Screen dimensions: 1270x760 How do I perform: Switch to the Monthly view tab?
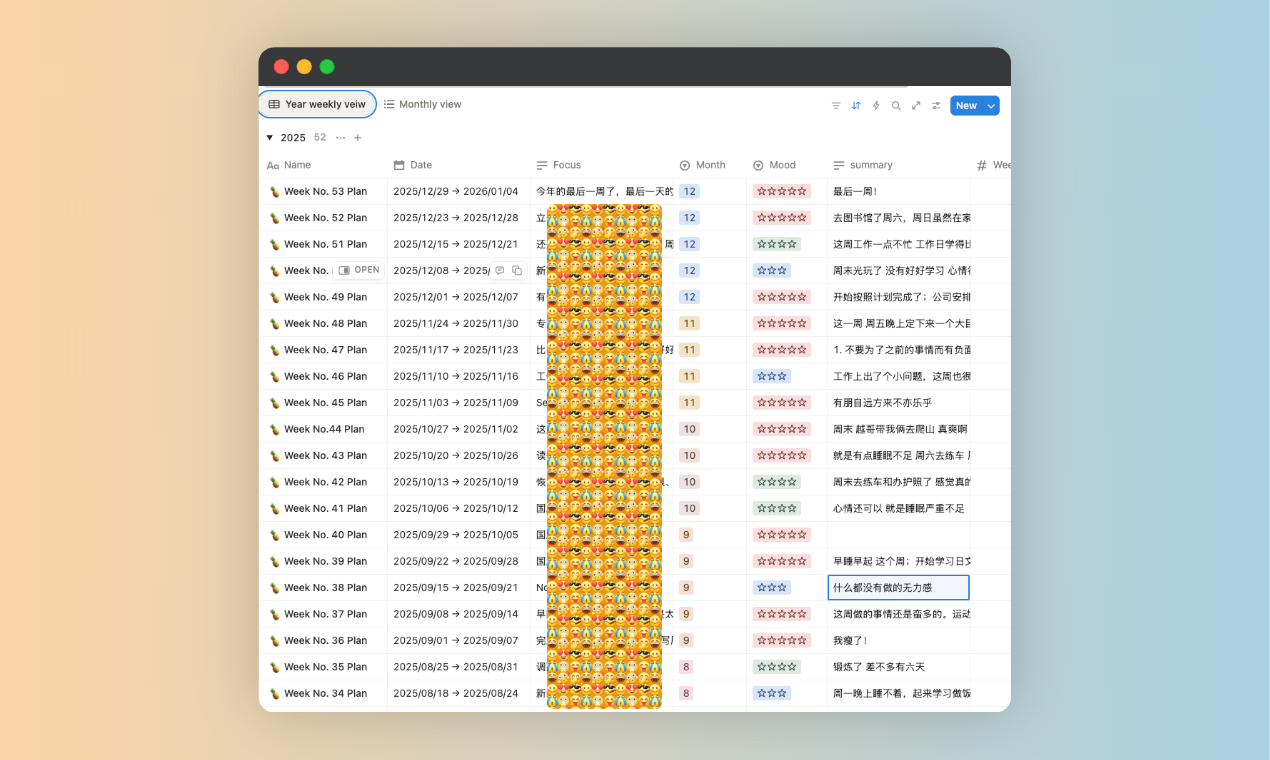click(422, 104)
